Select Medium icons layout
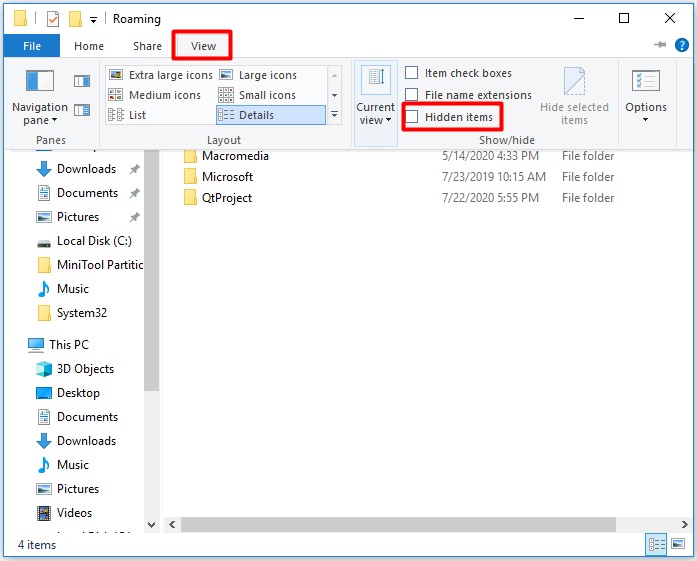This screenshot has width=697, height=561. coord(155,95)
